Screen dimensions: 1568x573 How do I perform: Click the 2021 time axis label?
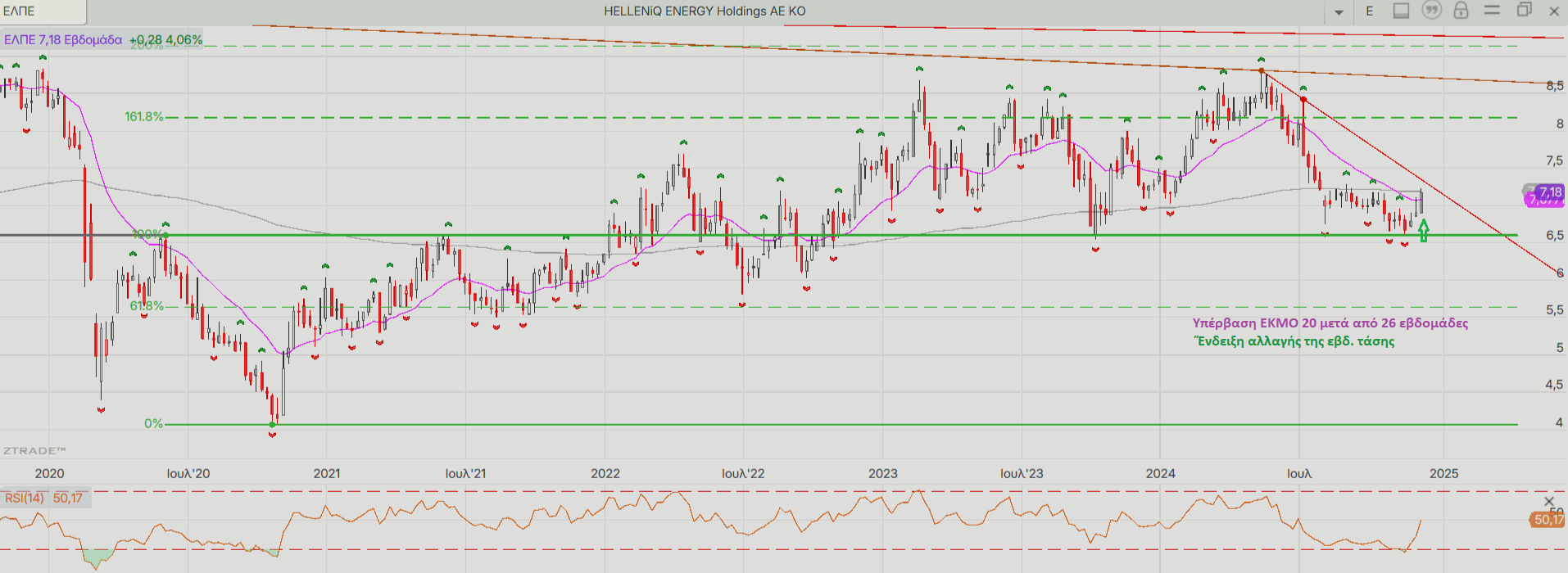[327, 473]
